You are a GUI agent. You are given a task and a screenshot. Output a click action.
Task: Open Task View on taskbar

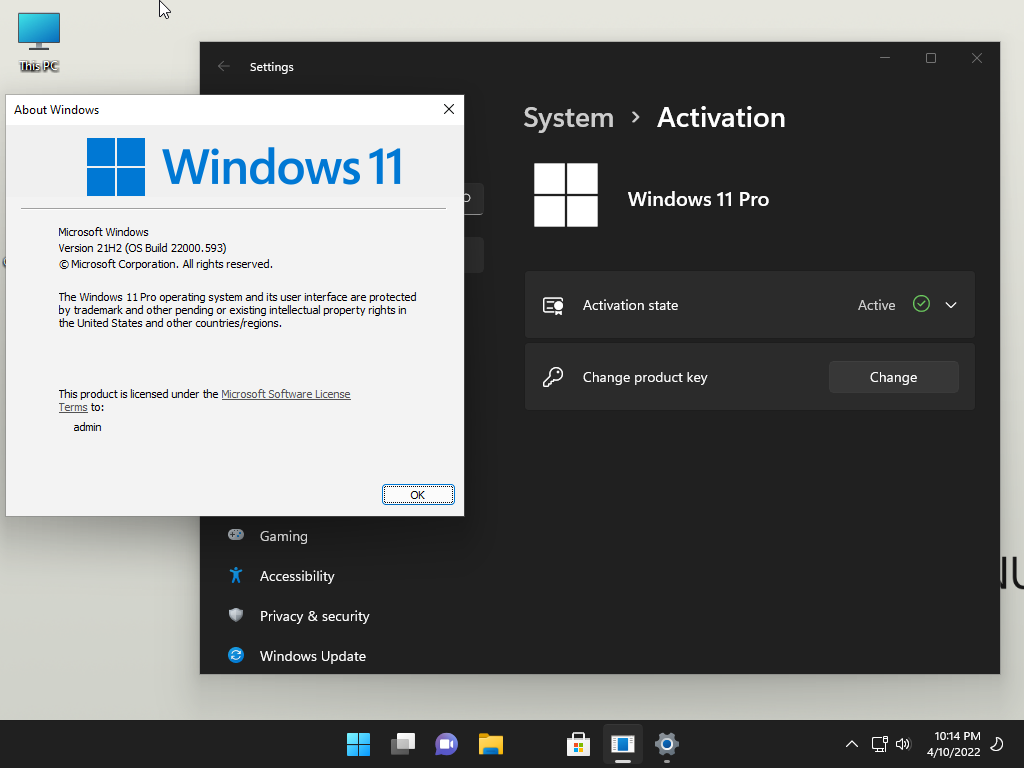click(403, 744)
